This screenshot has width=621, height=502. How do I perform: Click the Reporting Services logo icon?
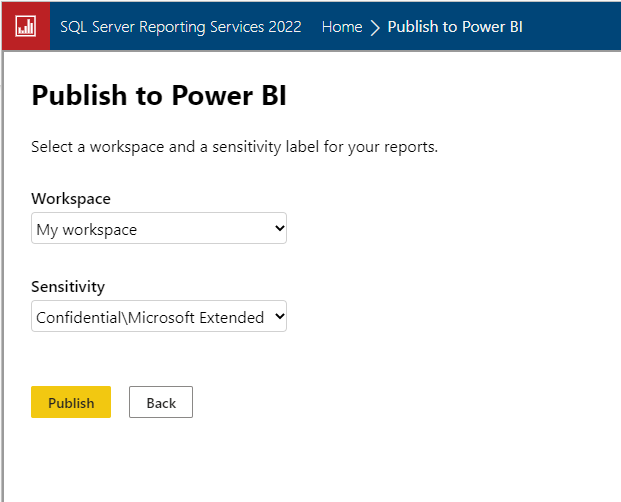tap(26, 26)
